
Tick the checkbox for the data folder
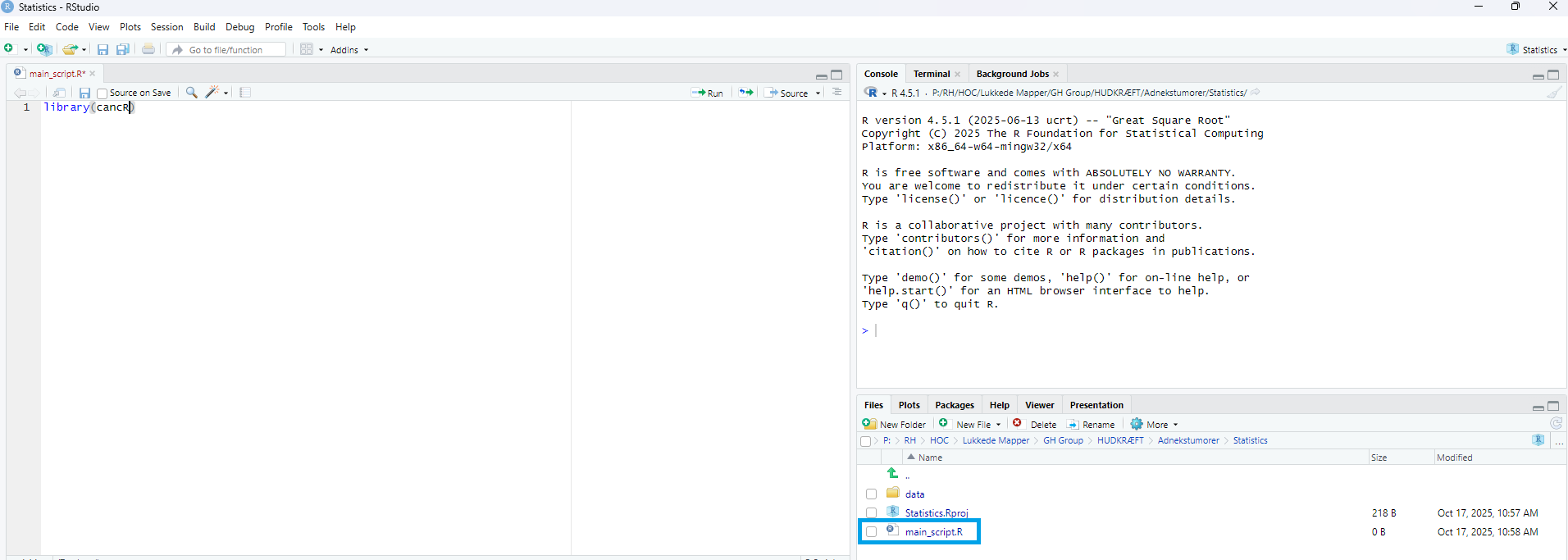(871, 494)
